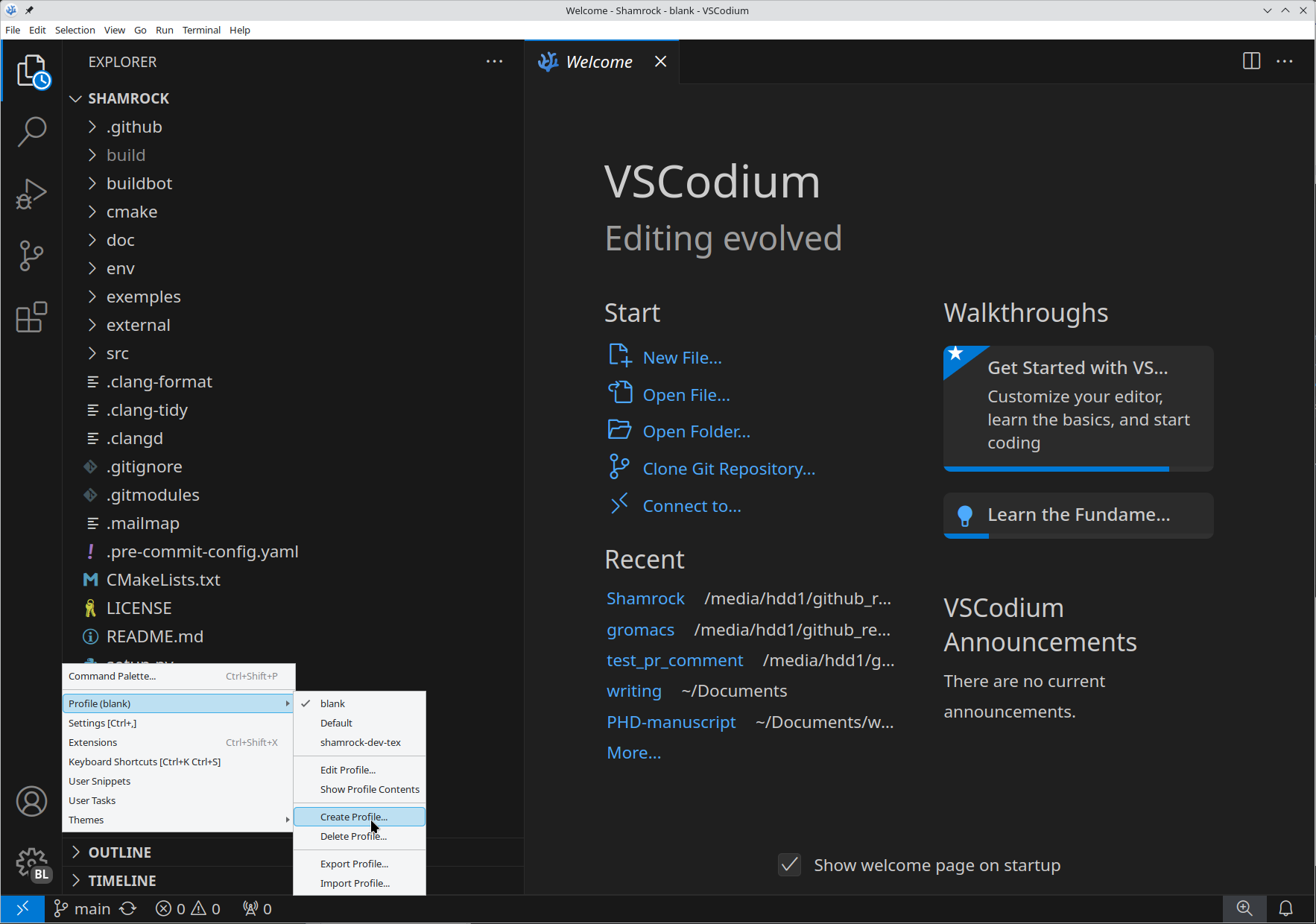Click the main branch status item

(82, 908)
